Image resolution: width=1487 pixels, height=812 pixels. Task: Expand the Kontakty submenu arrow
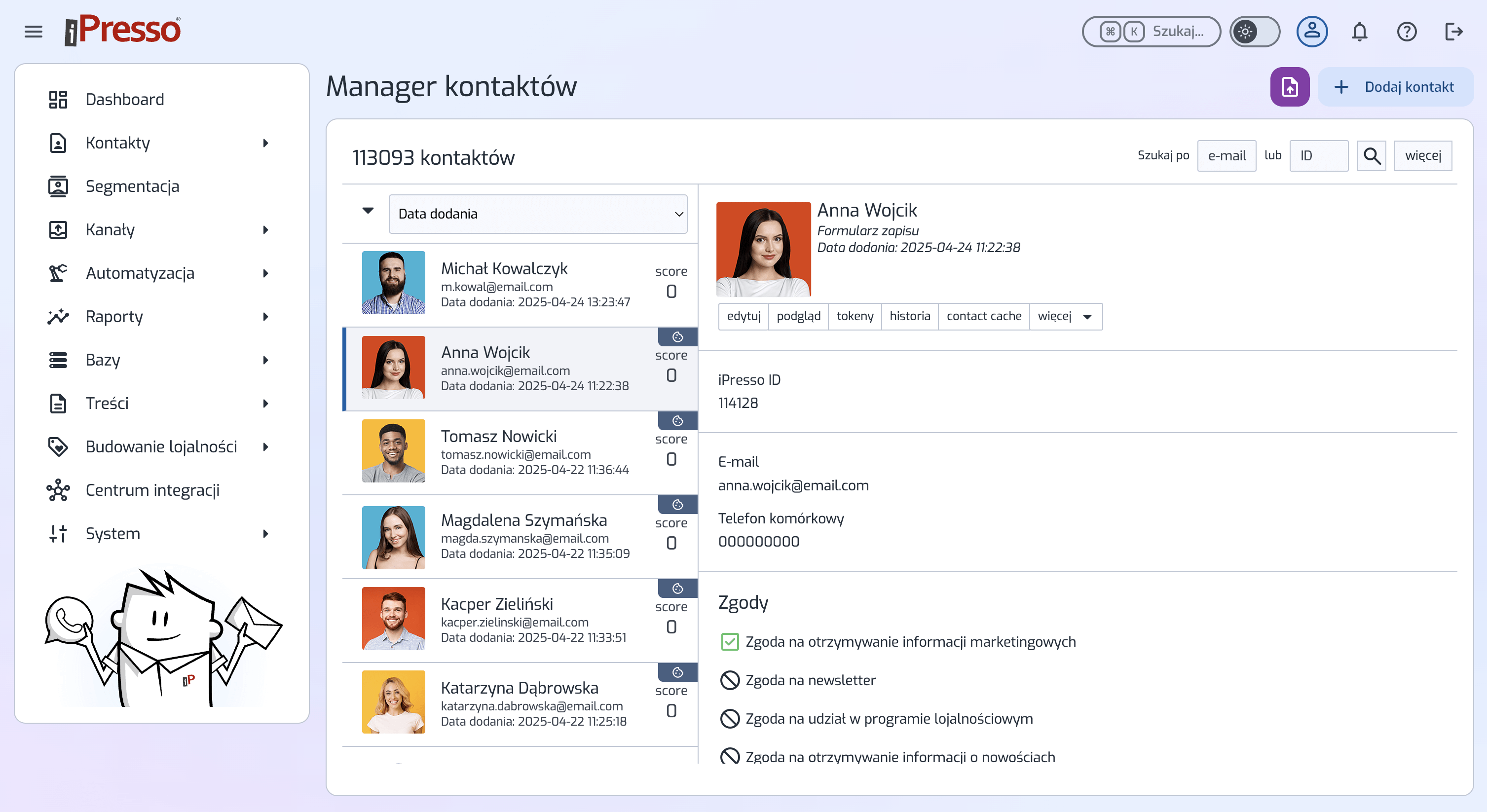265,143
